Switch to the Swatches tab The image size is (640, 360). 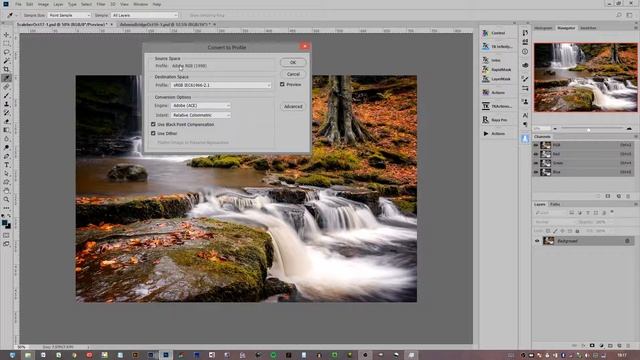588,28
